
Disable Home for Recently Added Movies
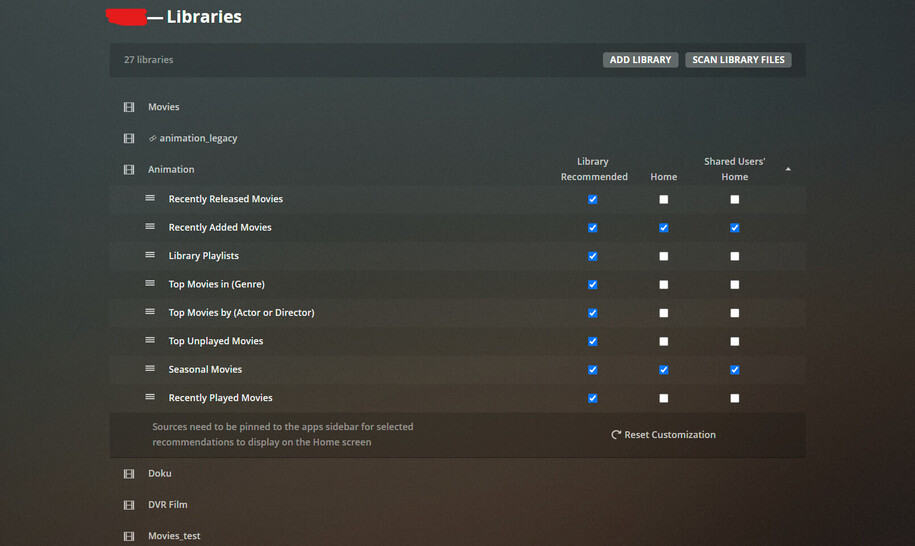click(663, 228)
